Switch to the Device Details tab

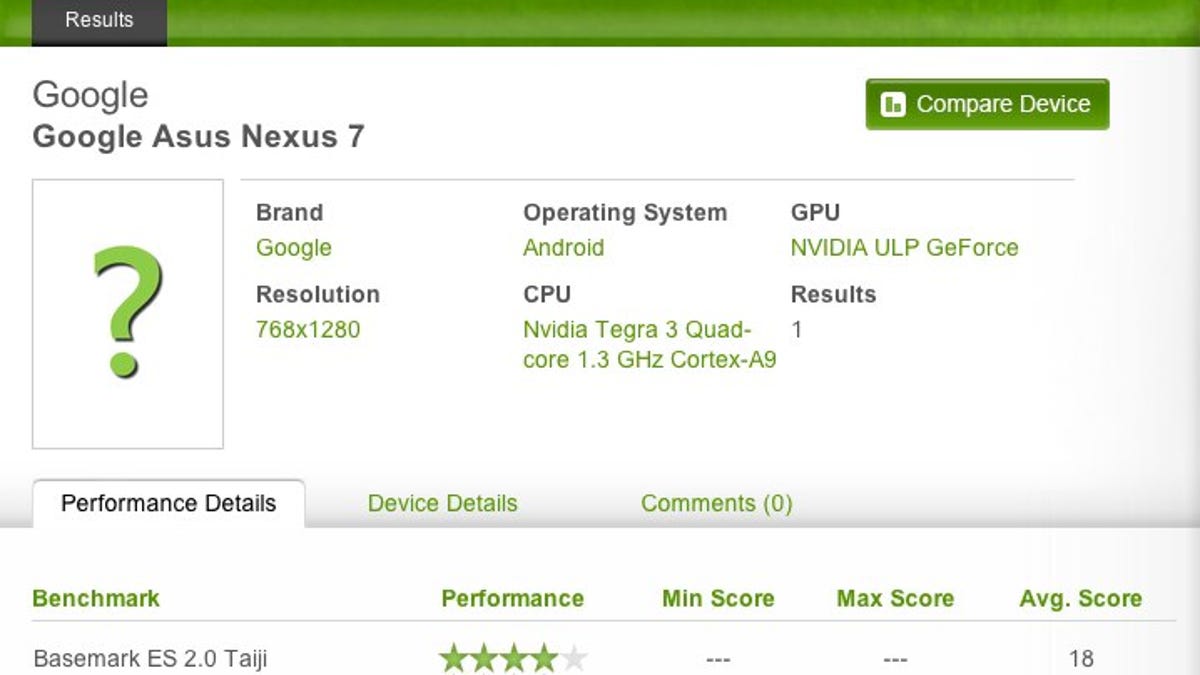[442, 503]
